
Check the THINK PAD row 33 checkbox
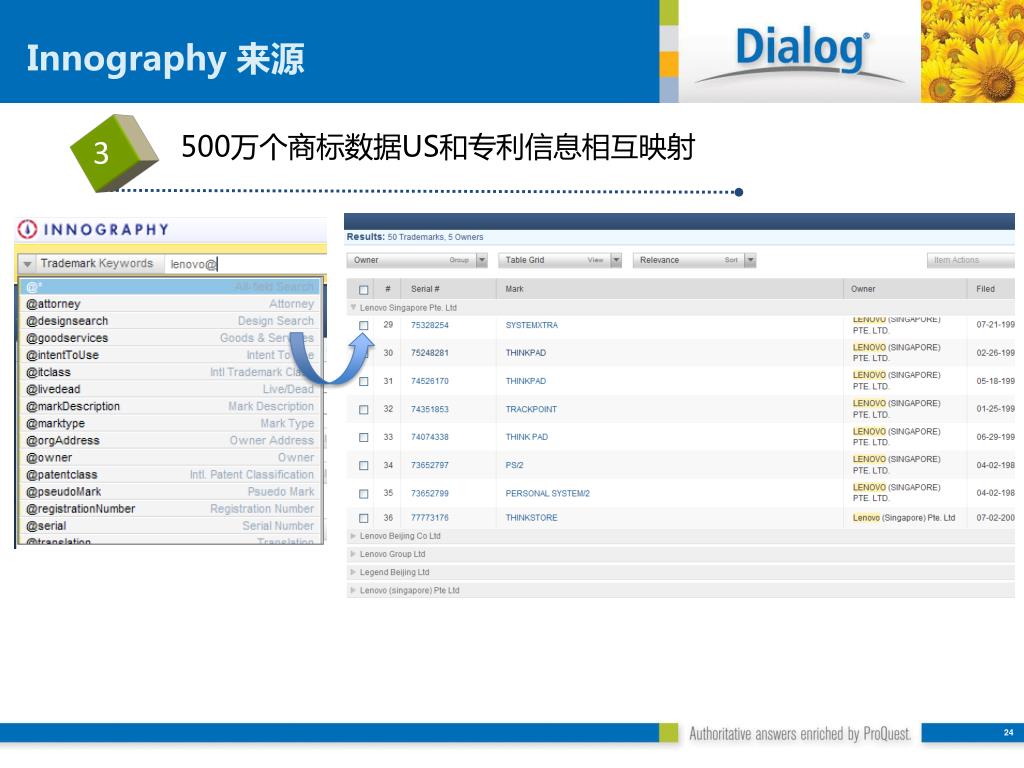[x=364, y=438]
